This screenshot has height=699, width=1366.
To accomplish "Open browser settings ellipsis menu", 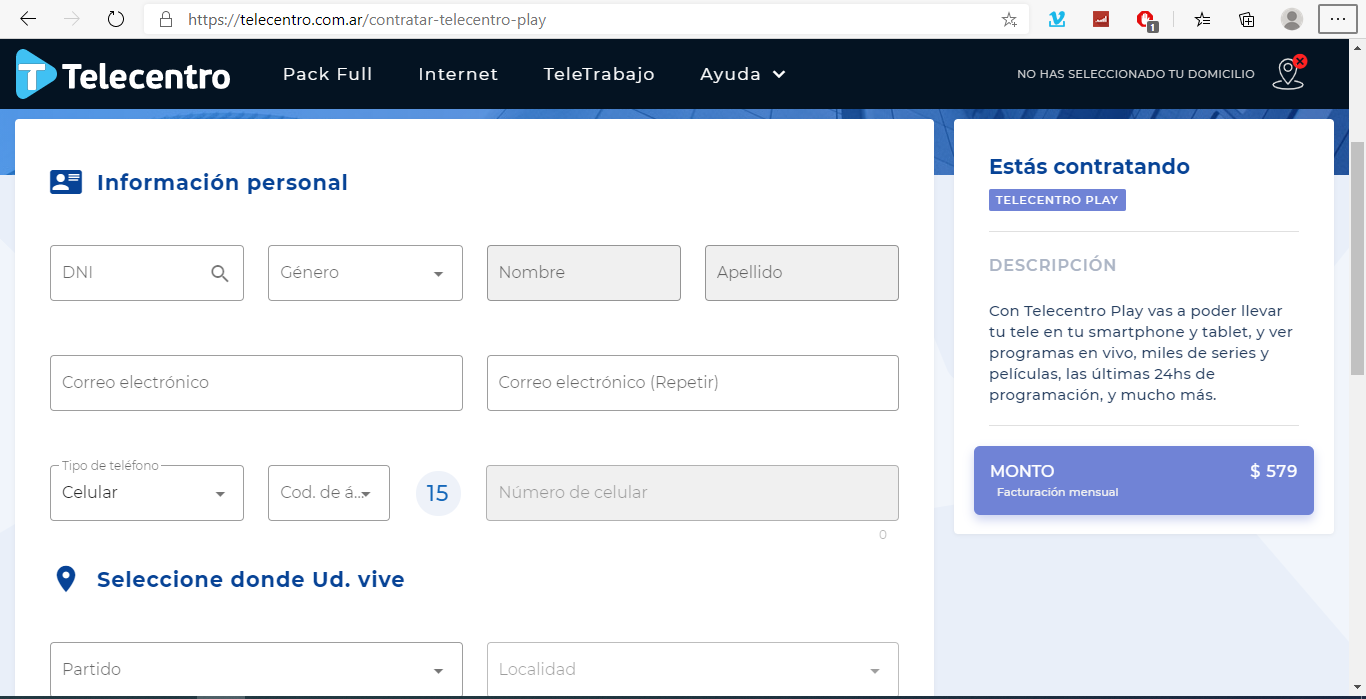I will 1338,19.
